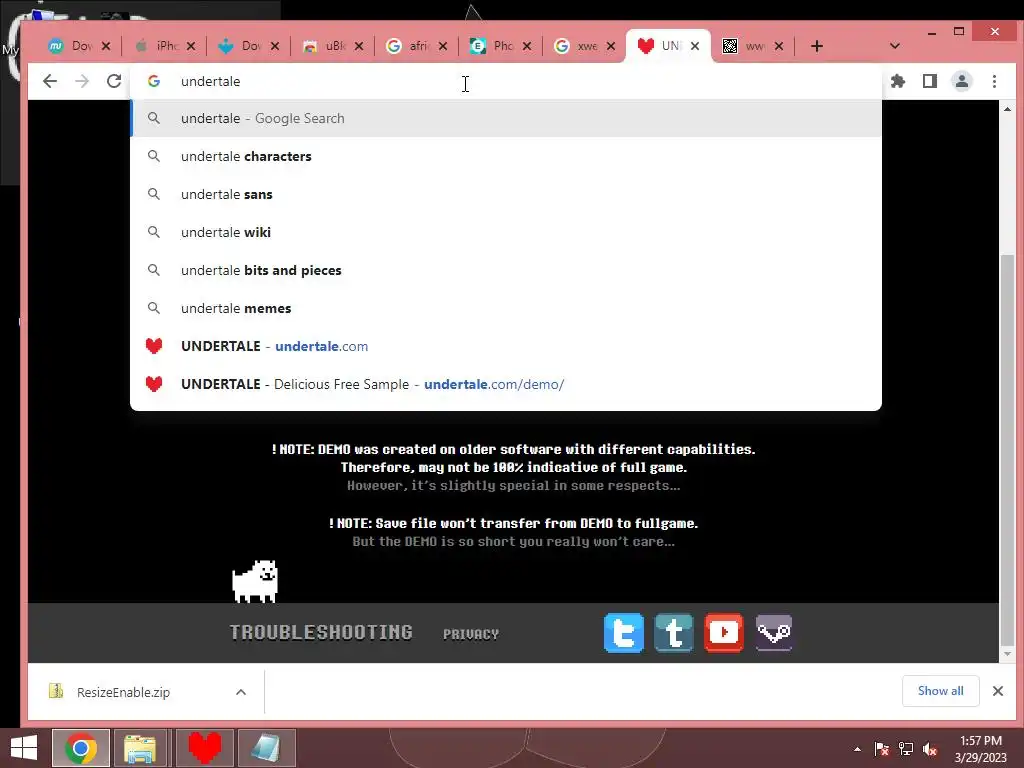The image size is (1024, 768).
Task: Reload the current page
Action: 114,81
